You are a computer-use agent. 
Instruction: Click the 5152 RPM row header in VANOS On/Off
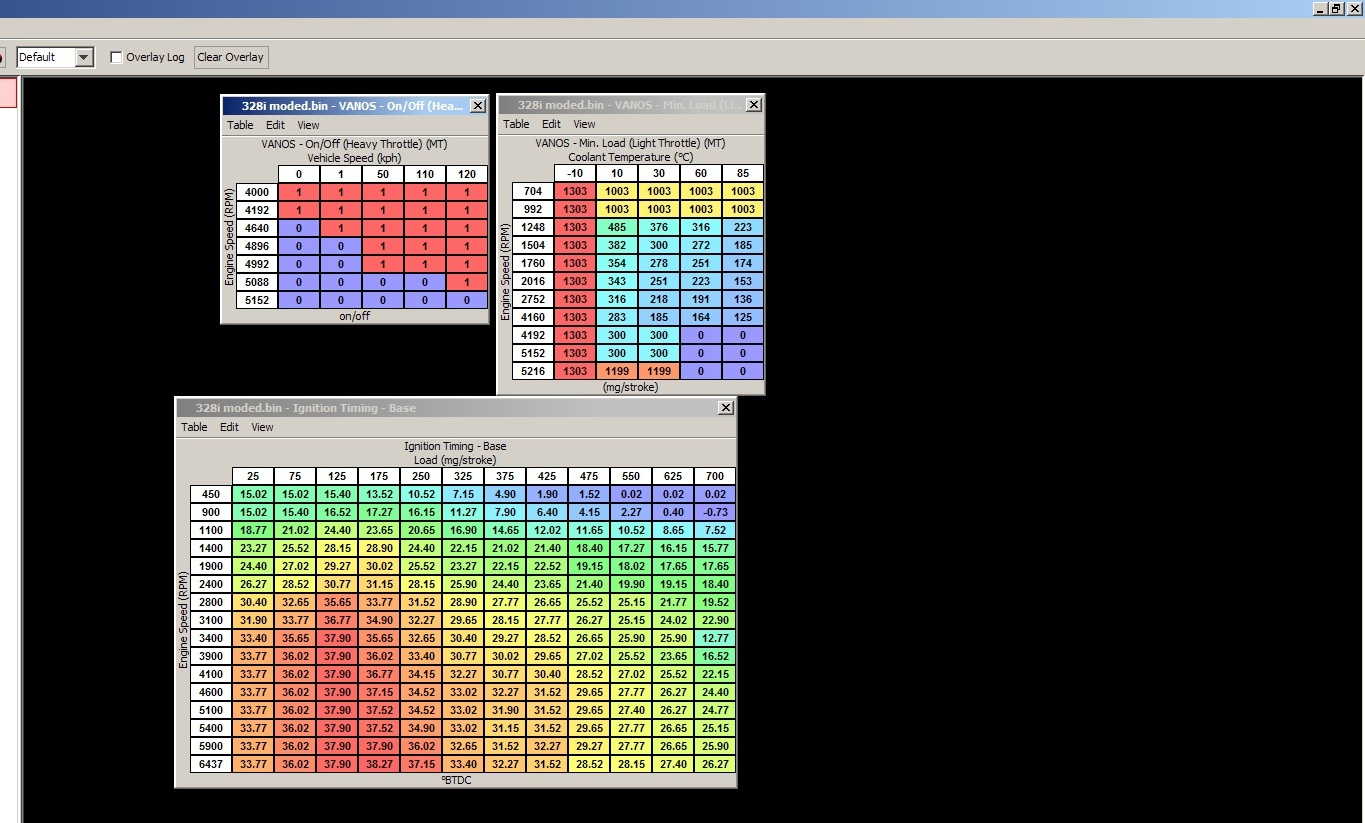click(x=257, y=300)
